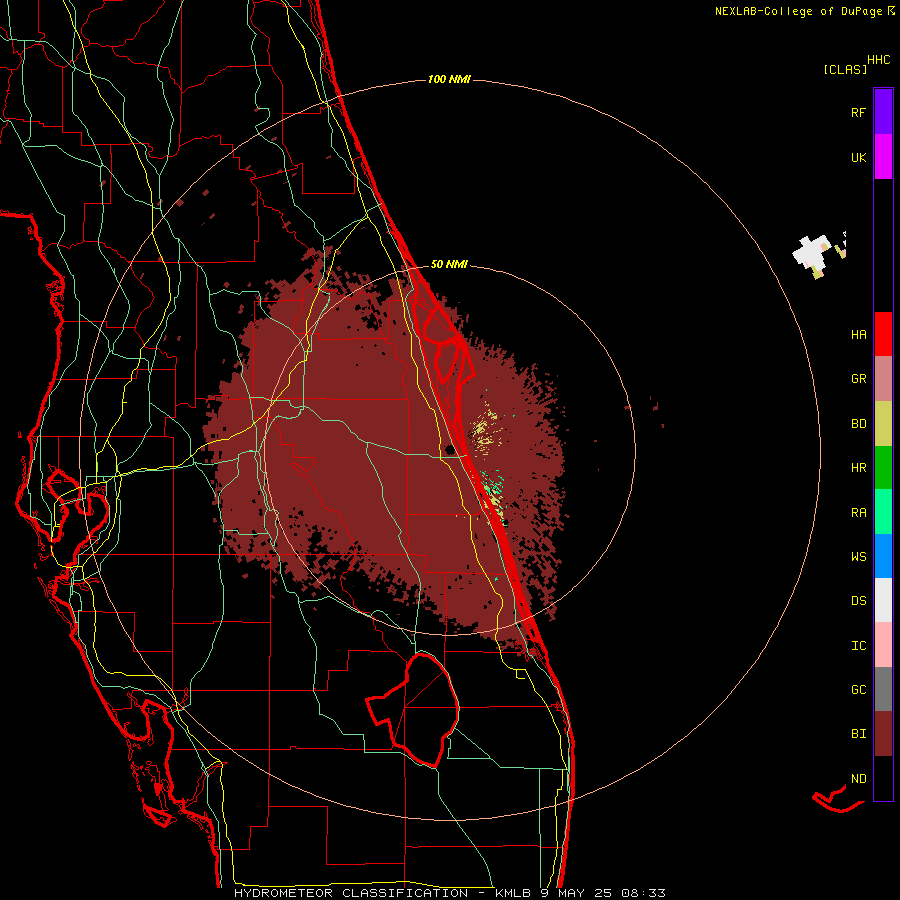Click the IC legend label
The image size is (900, 900).
[x=858, y=646]
